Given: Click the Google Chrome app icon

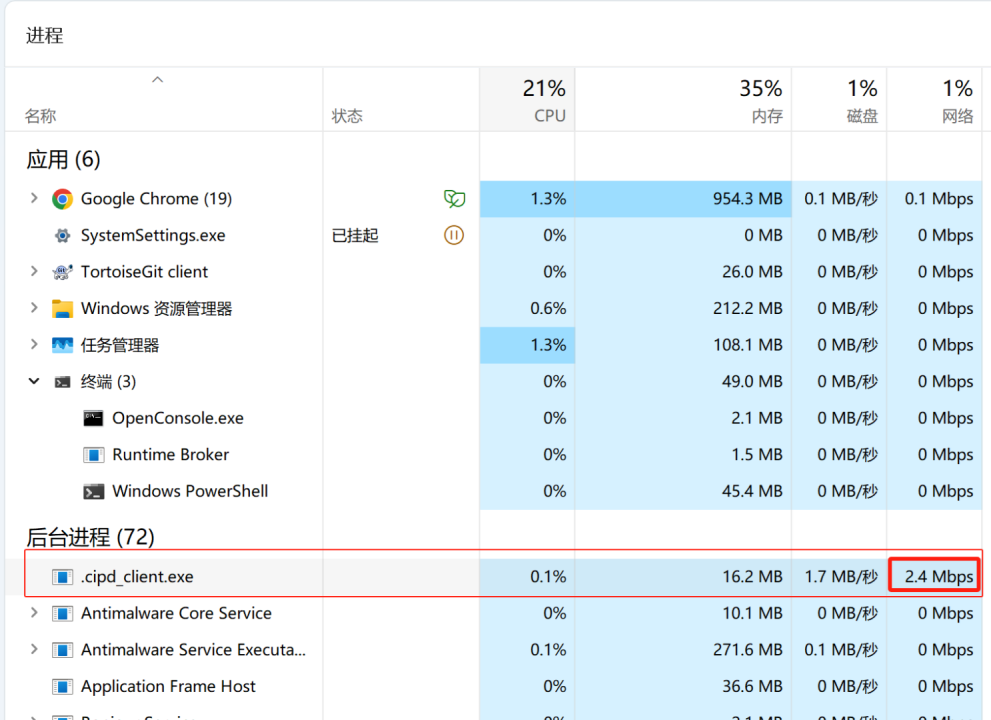Looking at the screenshot, I should (x=62, y=199).
